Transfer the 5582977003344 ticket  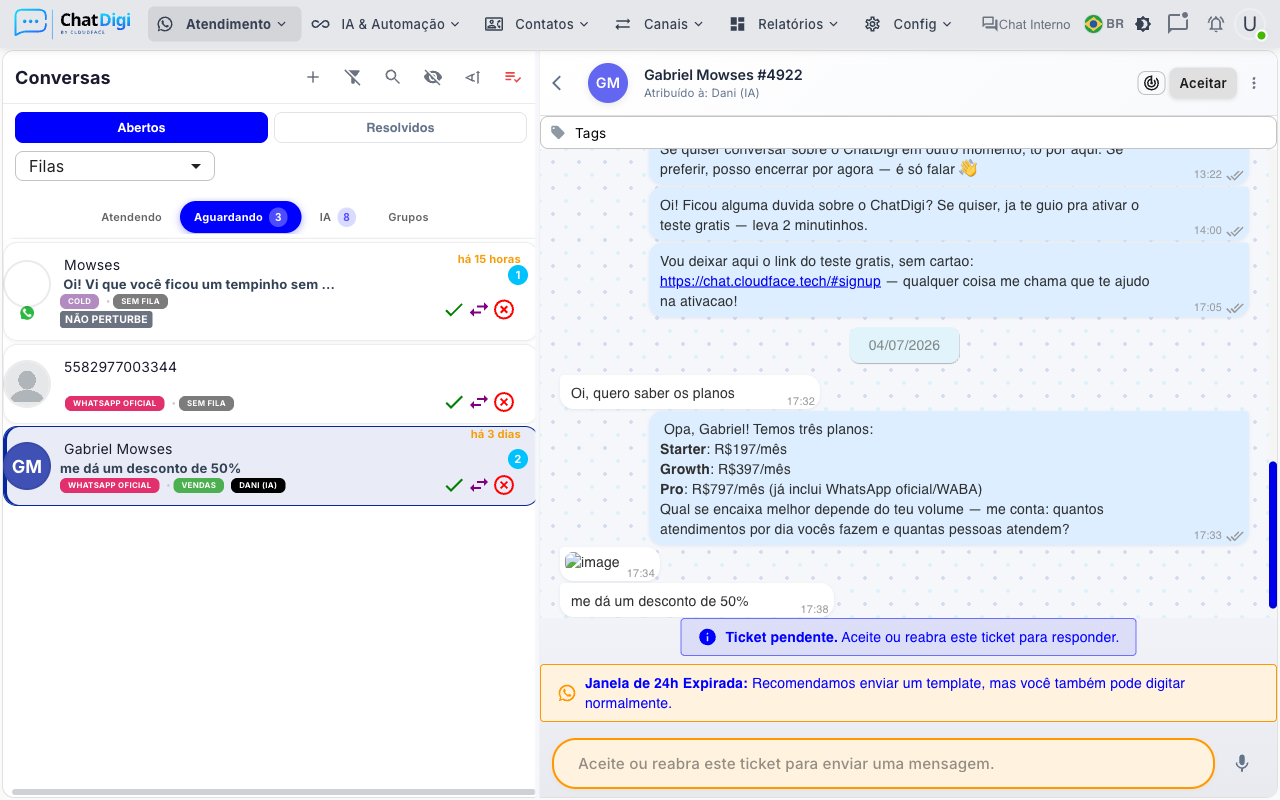[479, 402]
